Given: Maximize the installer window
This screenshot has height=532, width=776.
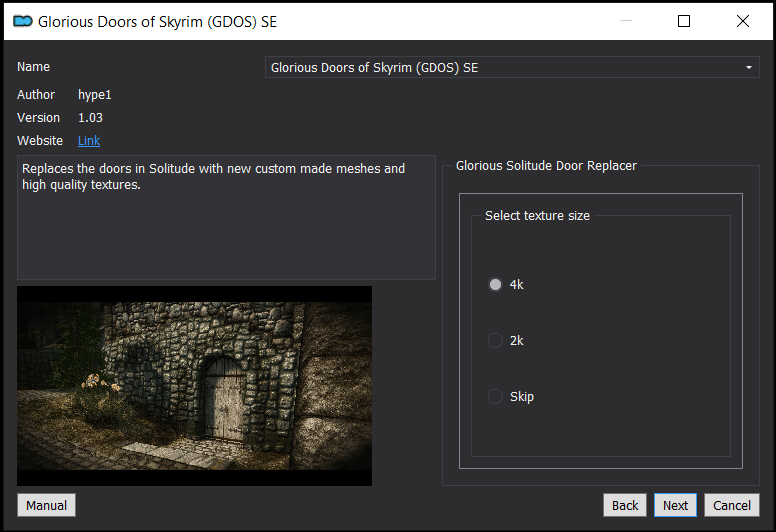Looking at the screenshot, I should pyautogui.click(x=684, y=21).
